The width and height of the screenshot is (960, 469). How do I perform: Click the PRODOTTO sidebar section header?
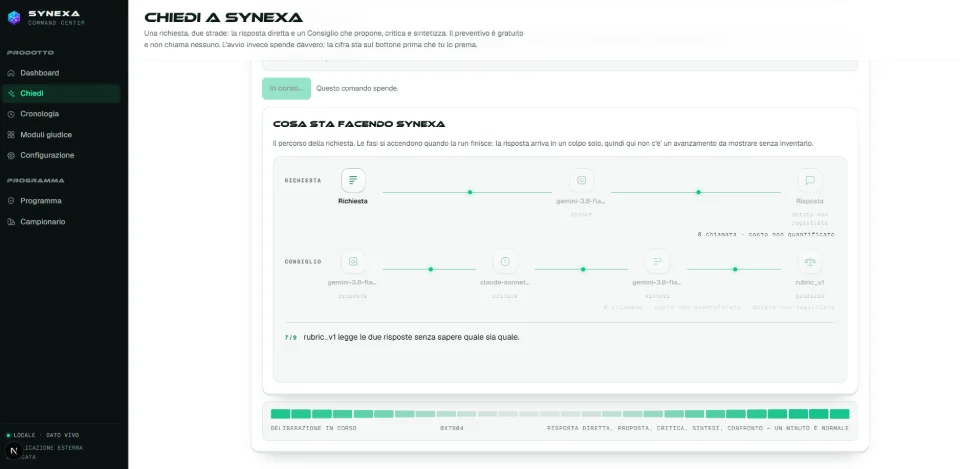[31, 53]
